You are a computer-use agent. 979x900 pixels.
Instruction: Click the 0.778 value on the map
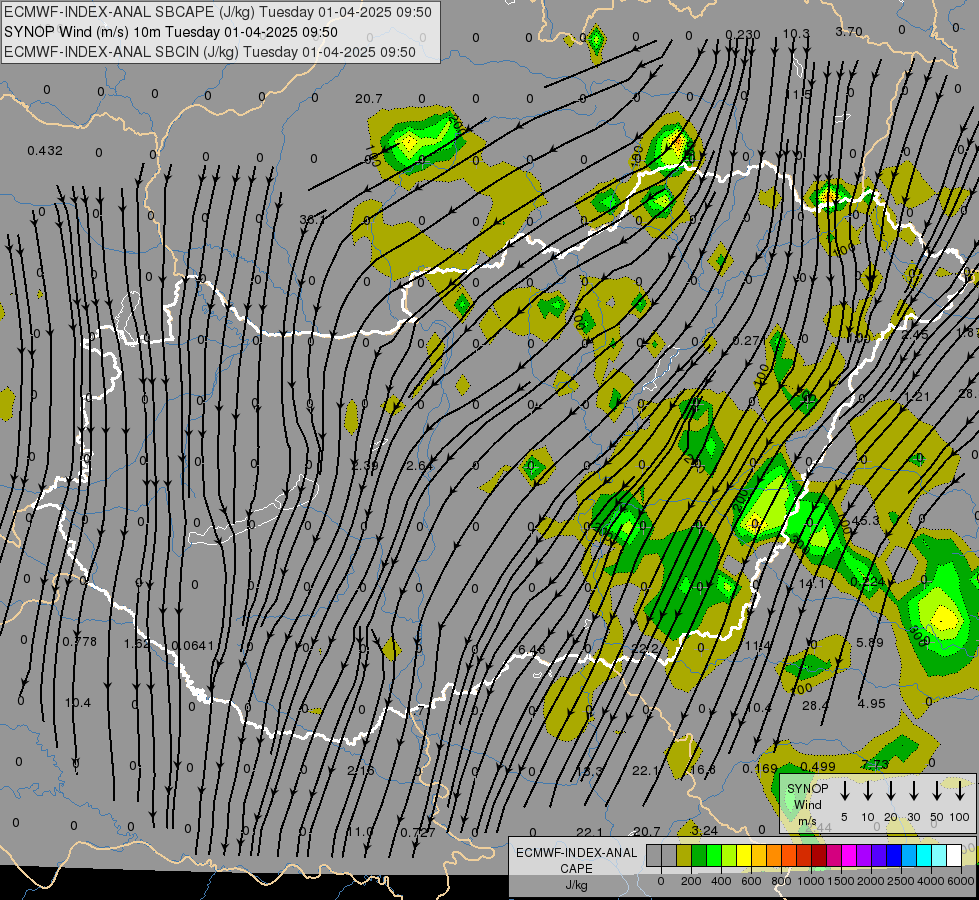click(x=80, y=641)
